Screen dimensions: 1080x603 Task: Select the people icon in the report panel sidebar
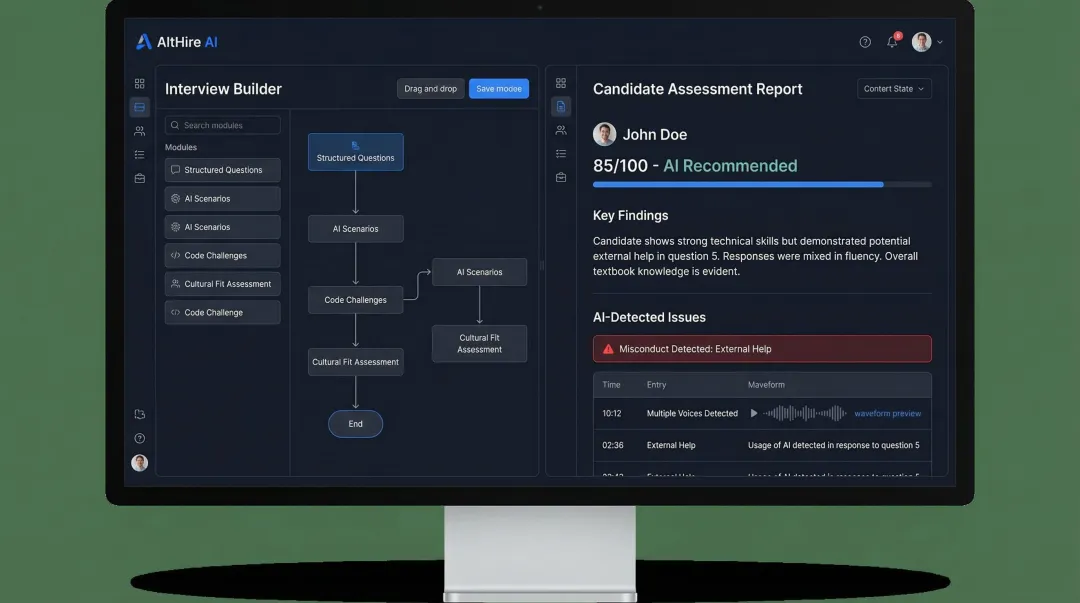click(561, 130)
